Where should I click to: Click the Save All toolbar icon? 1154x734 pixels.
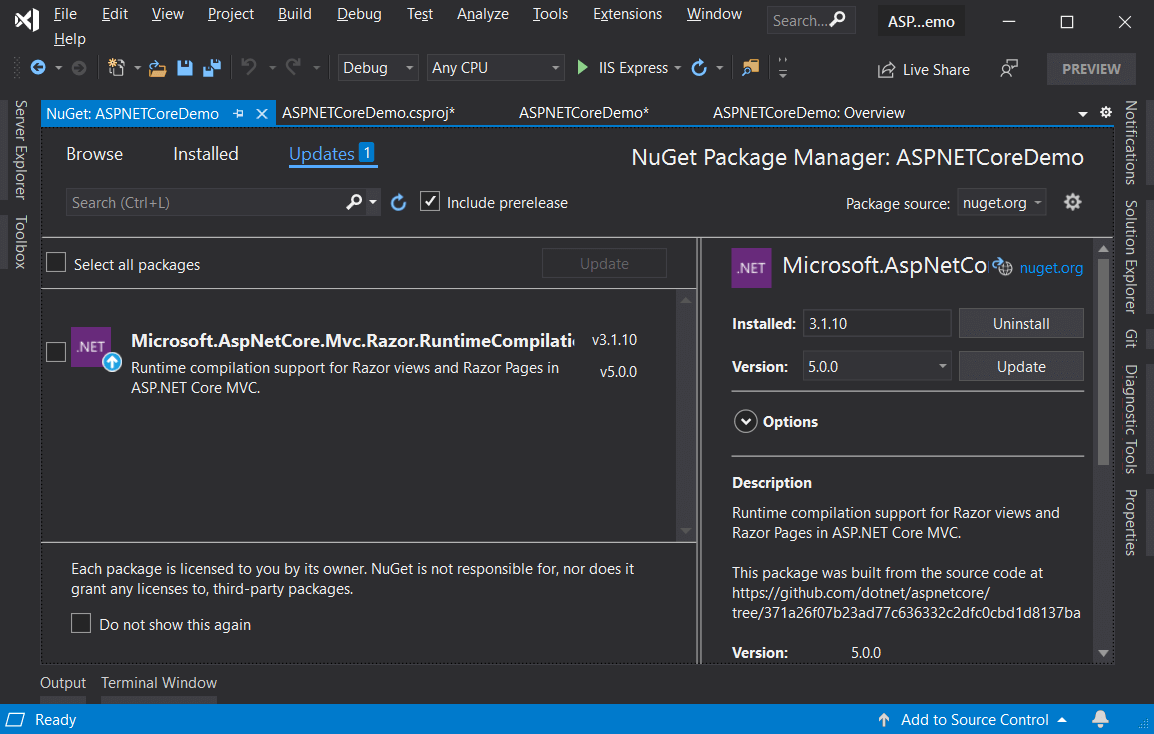coord(211,68)
